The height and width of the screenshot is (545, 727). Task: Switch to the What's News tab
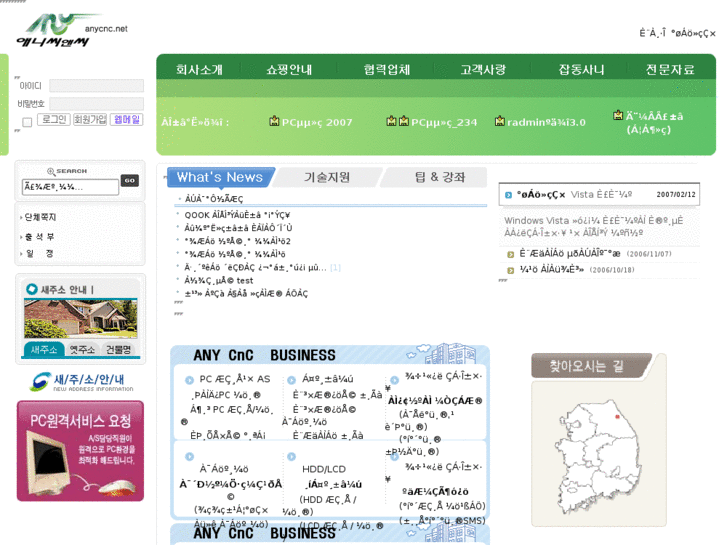(221, 177)
